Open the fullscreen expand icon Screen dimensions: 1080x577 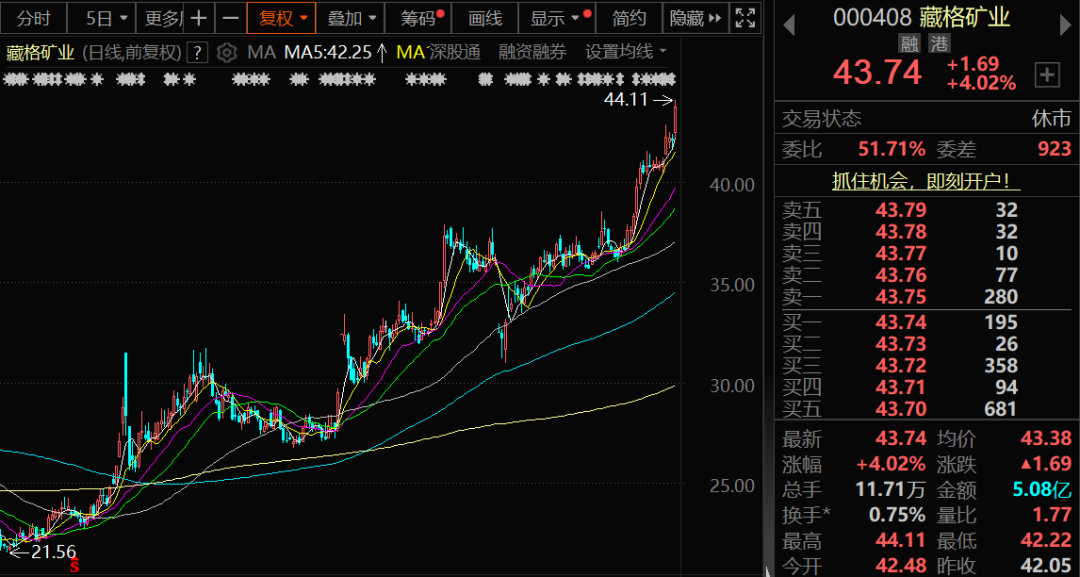click(x=745, y=18)
